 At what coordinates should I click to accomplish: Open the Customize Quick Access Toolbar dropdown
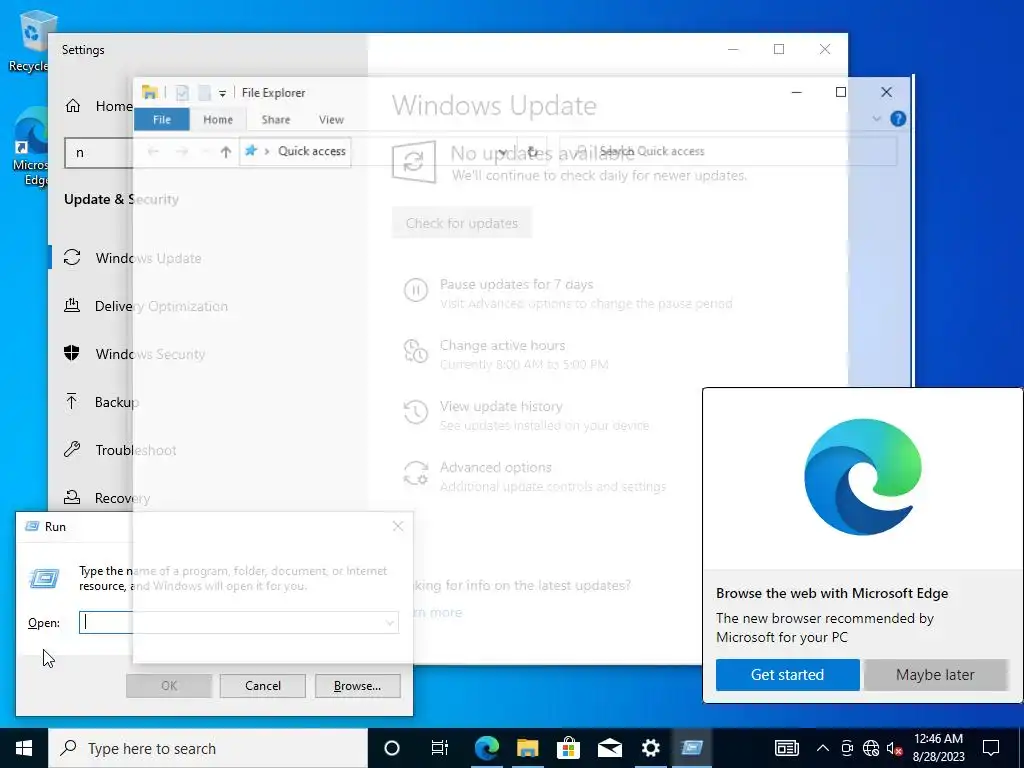223,93
